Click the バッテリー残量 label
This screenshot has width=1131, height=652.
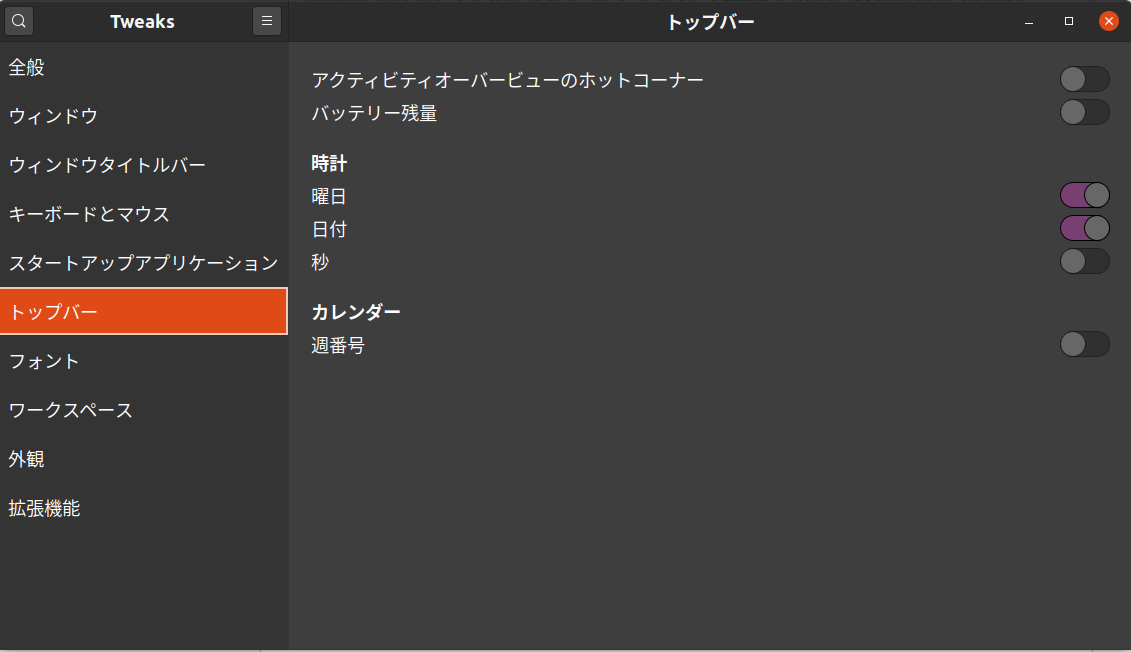click(374, 113)
